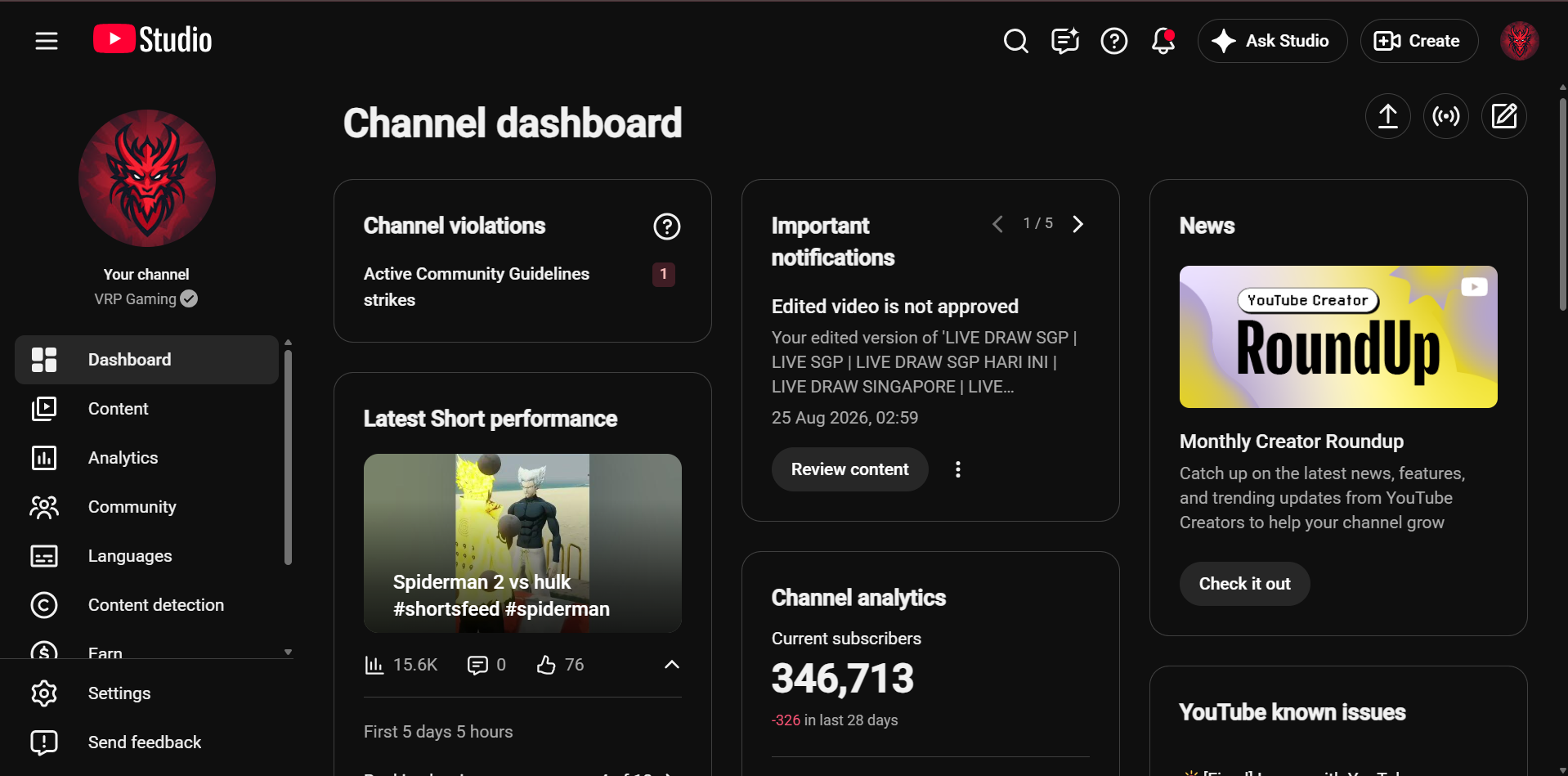Click the comments icon under the Short
1568x776 pixels.
477,665
